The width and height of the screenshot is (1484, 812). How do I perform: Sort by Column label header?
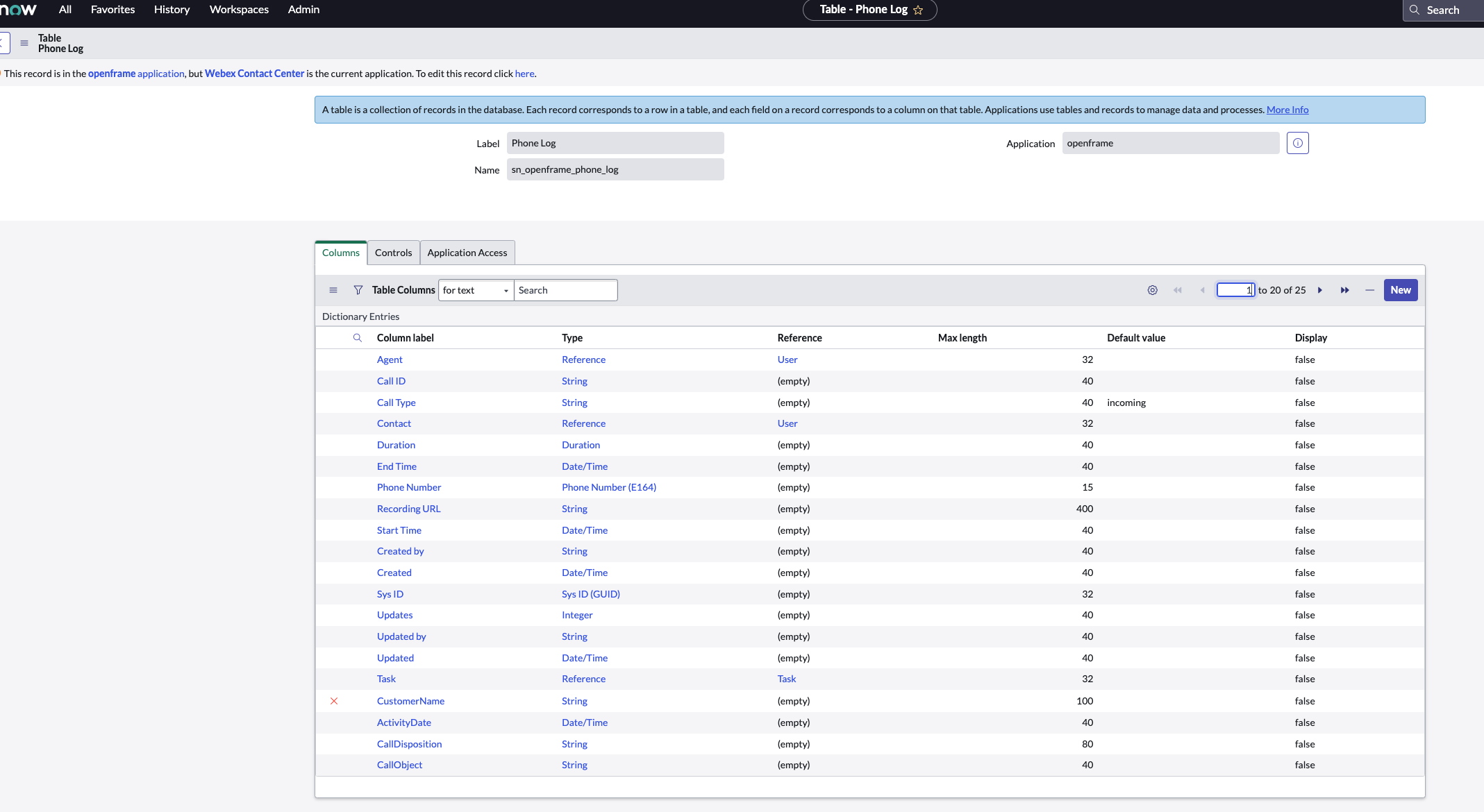pyautogui.click(x=406, y=338)
